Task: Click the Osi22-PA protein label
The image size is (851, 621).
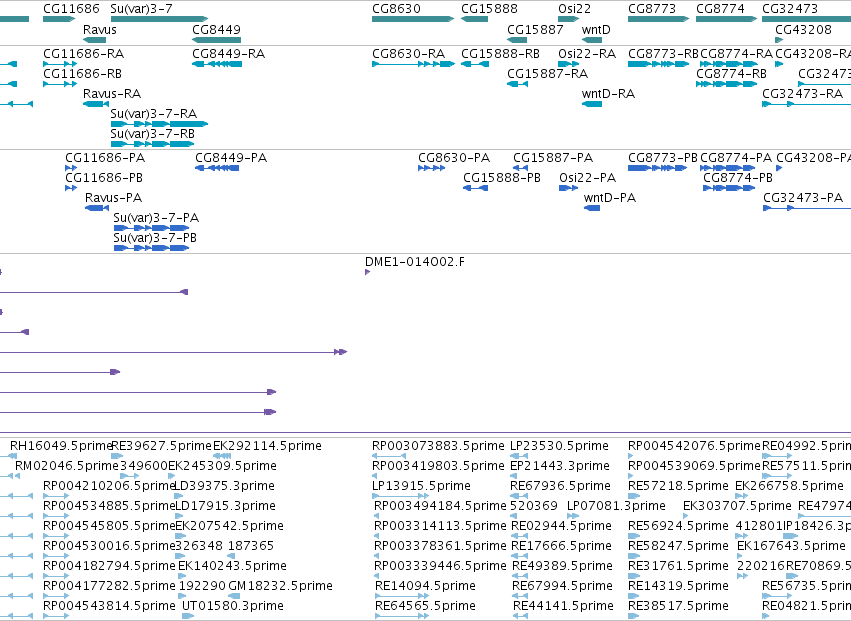Action: pos(588,178)
